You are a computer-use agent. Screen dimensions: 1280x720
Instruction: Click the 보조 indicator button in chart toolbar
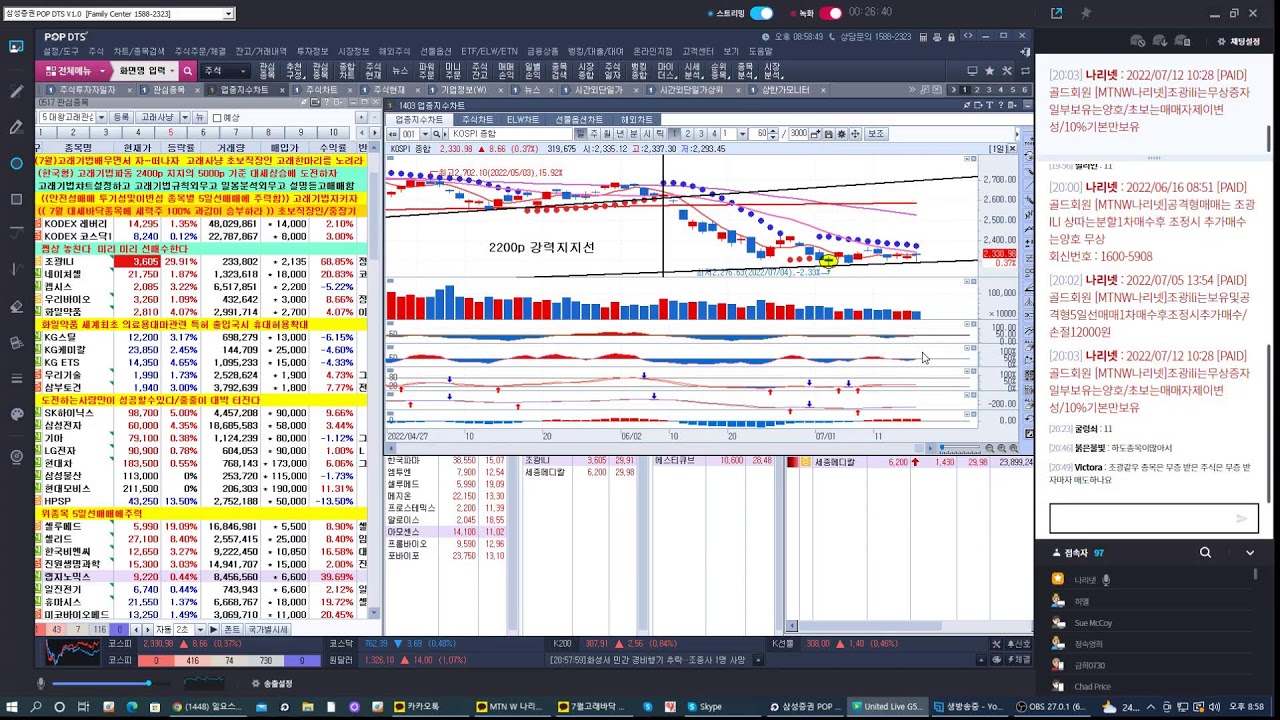(875, 134)
